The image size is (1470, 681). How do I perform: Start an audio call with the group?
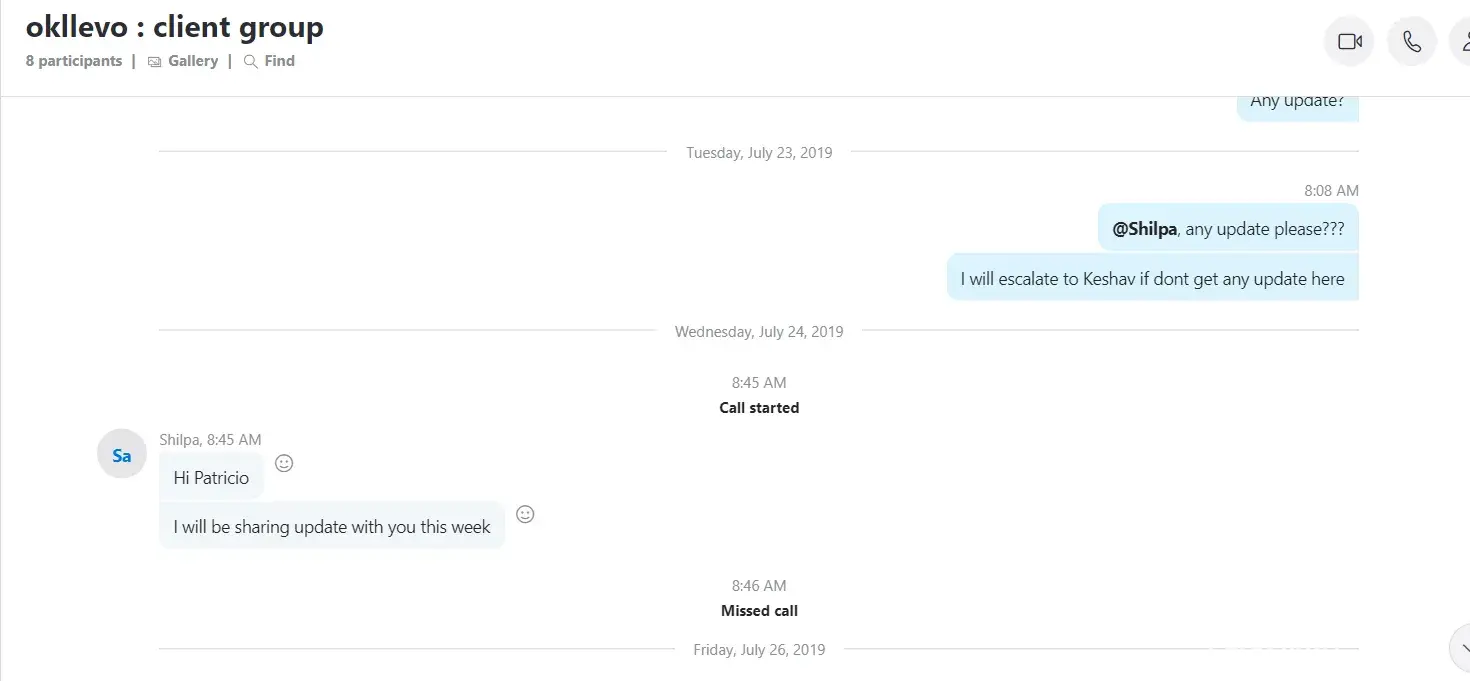[x=1412, y=42]
